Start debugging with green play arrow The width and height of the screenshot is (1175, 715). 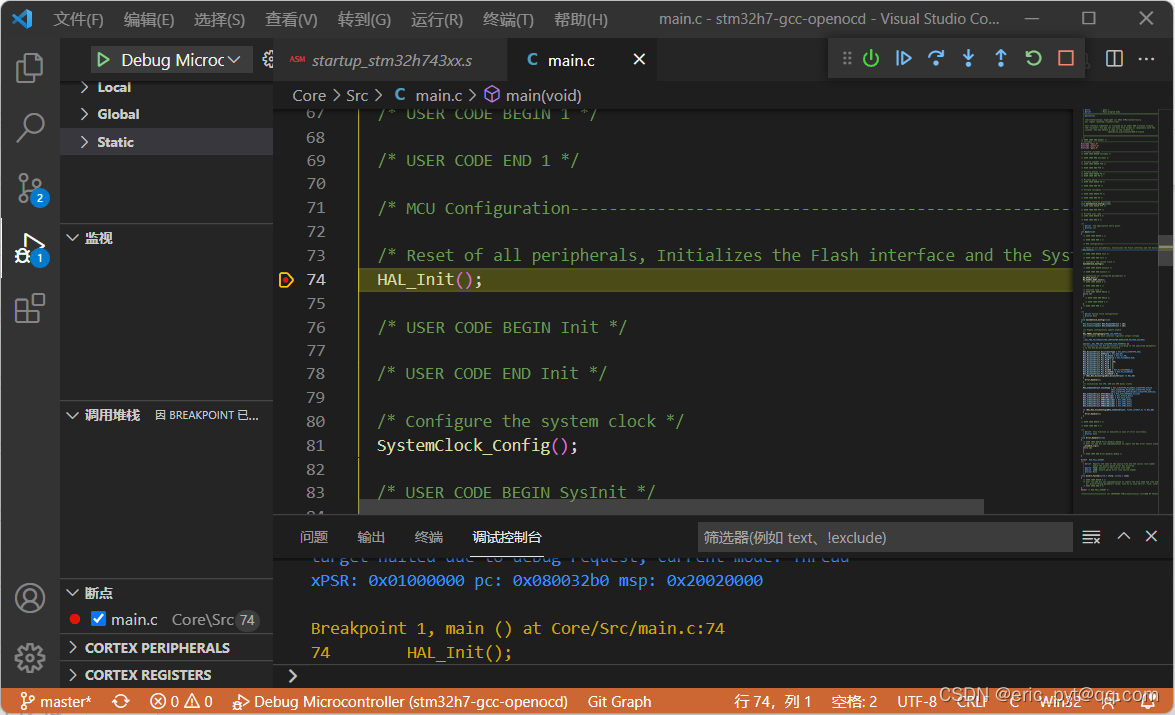tap(103, 60)
